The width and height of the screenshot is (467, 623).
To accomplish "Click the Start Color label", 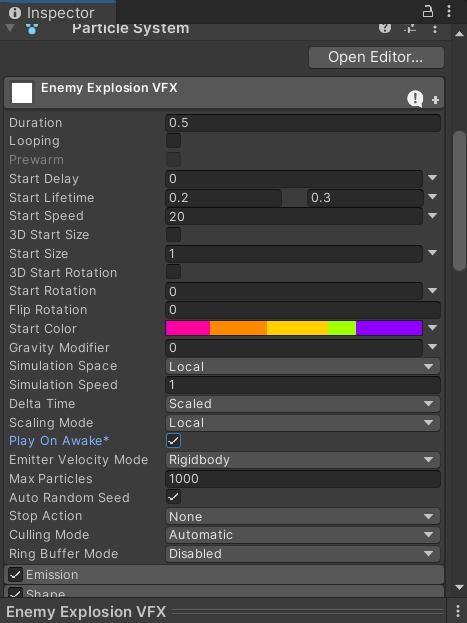I will (x=43, y=329).
